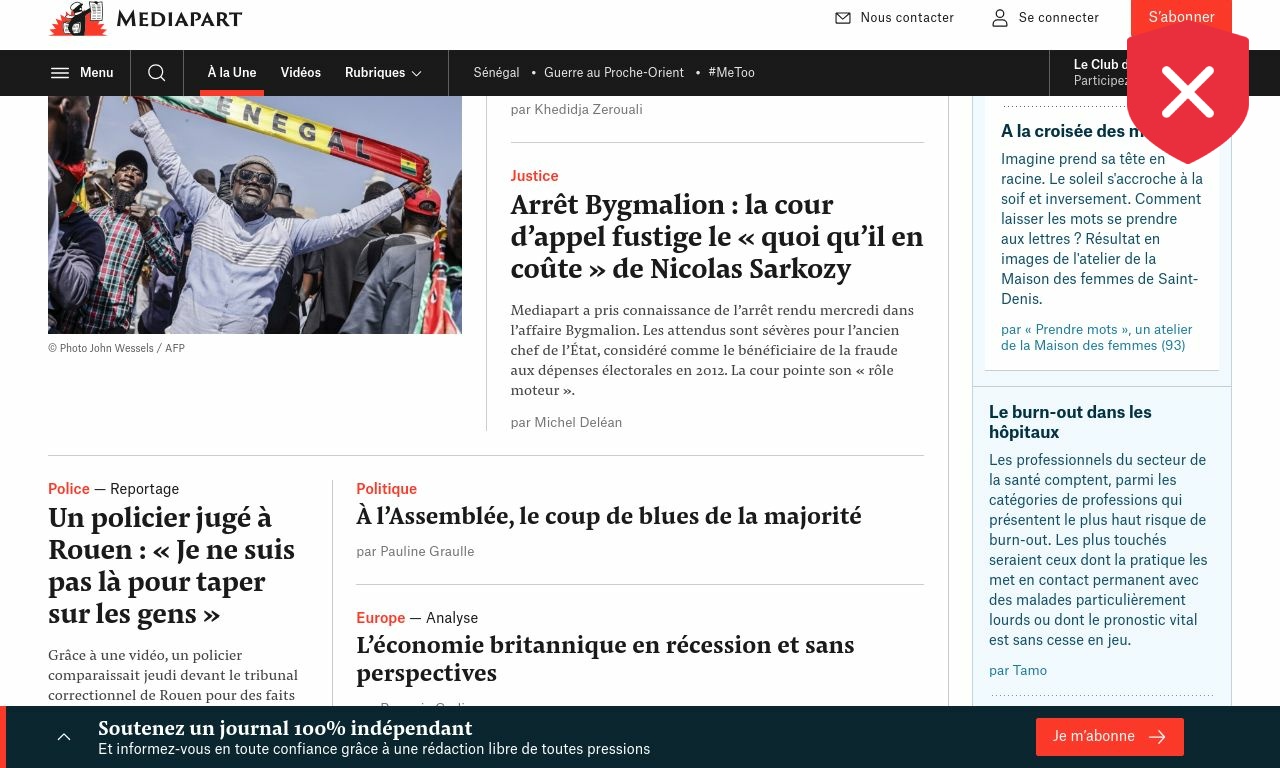This screenshot has height=768, width=1280.
Task: Open À l'Assemblée coup de blues article
Action: (x=609, y=516)
